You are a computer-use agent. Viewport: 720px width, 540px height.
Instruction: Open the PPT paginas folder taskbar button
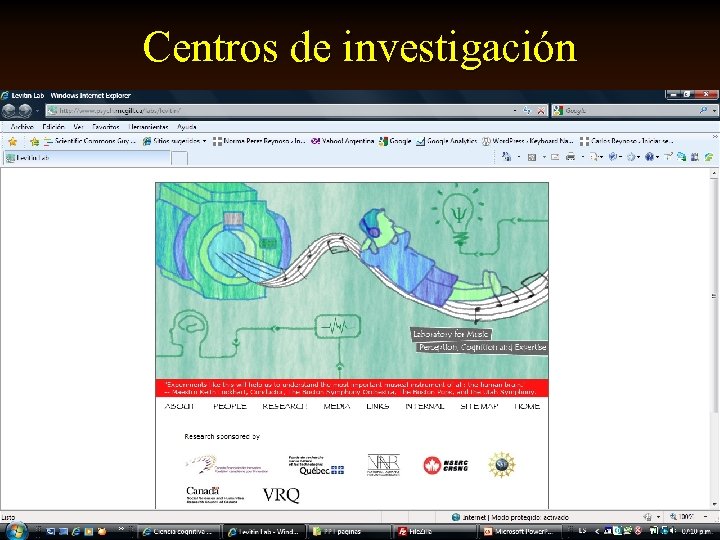pyautogui.click(x=349, y=532)
